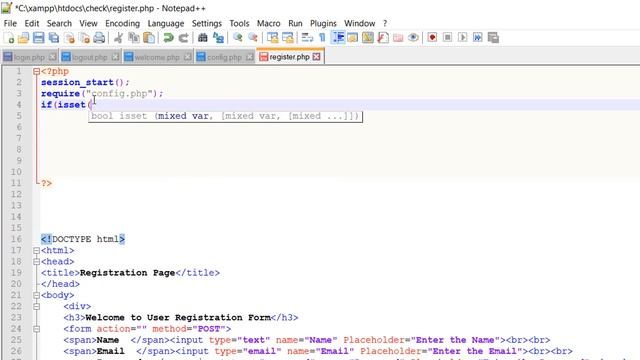Click Synchronize Vertical Scrolling icon

tap(272, 38)
